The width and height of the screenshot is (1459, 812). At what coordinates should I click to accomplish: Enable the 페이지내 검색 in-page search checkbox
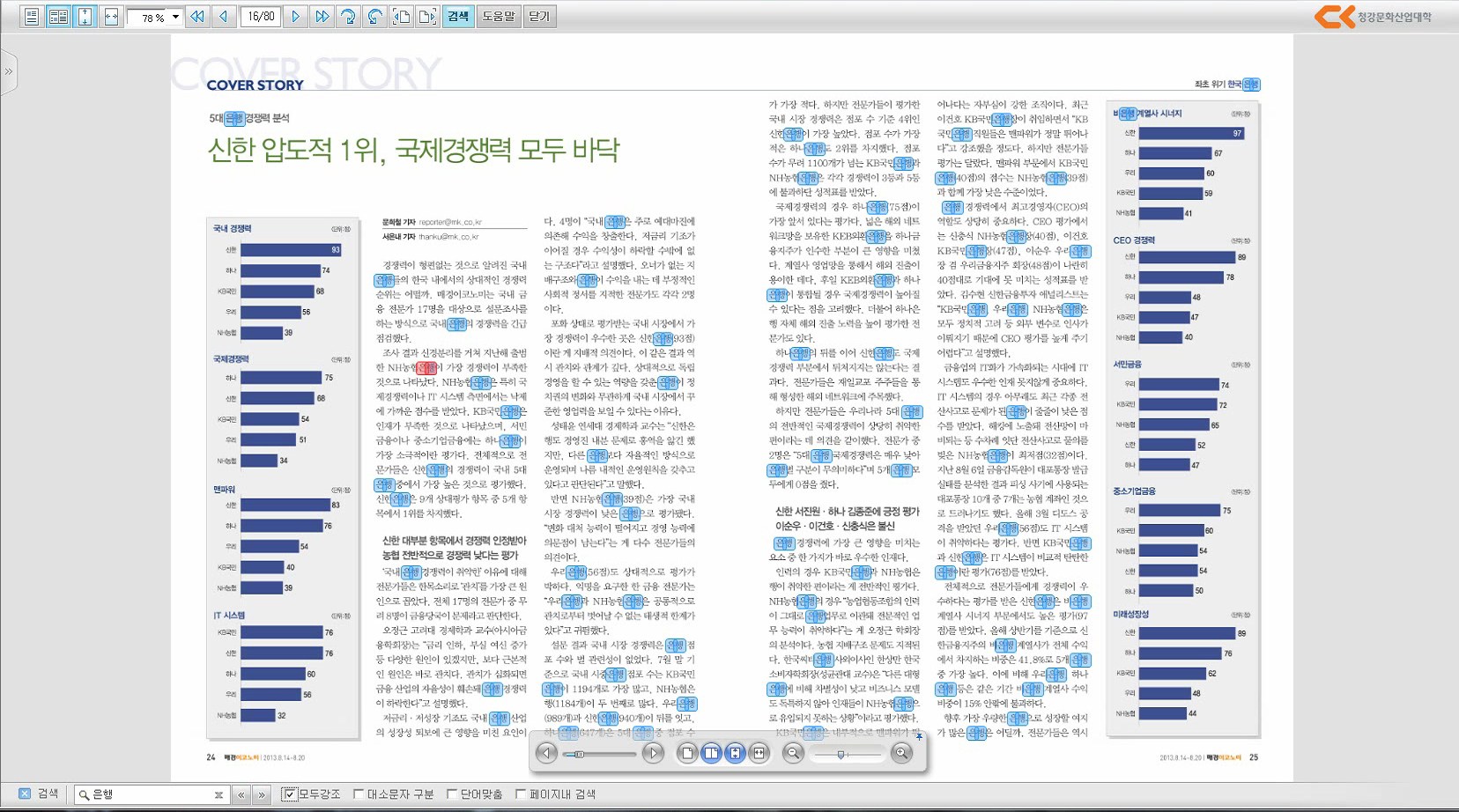tap(521, 794)
